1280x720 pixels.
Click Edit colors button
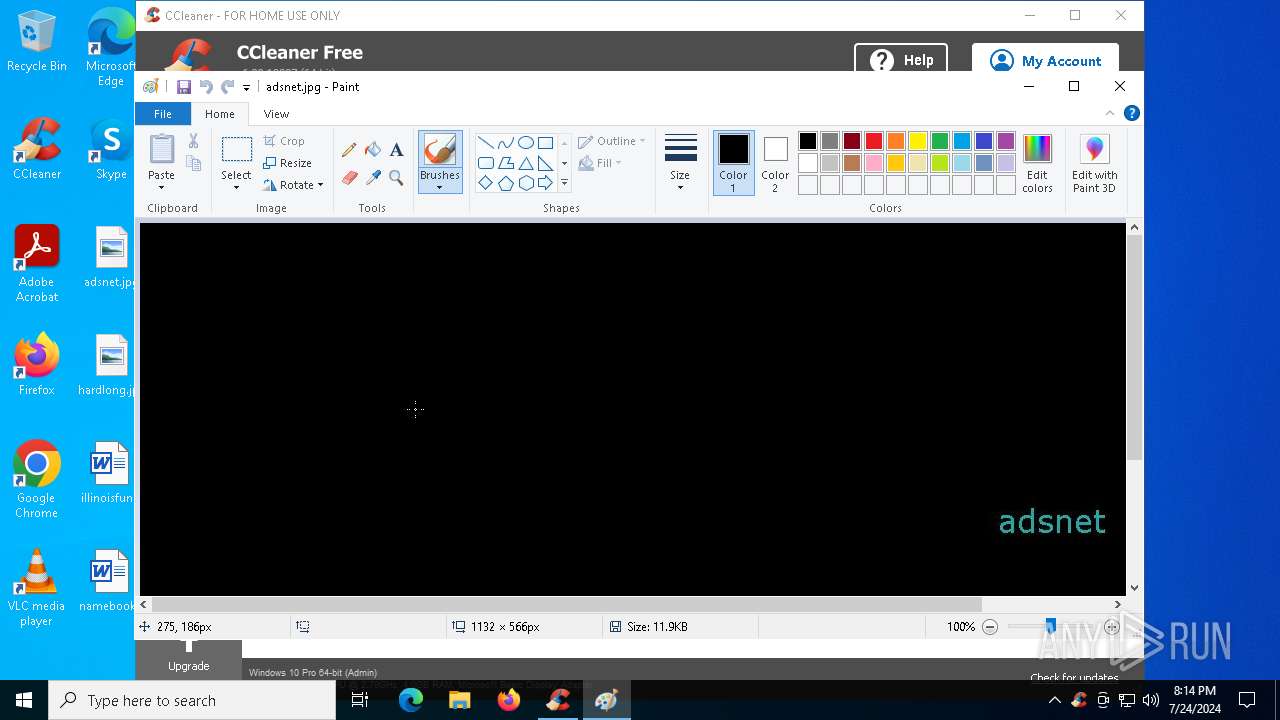(x=1037, y=164)
